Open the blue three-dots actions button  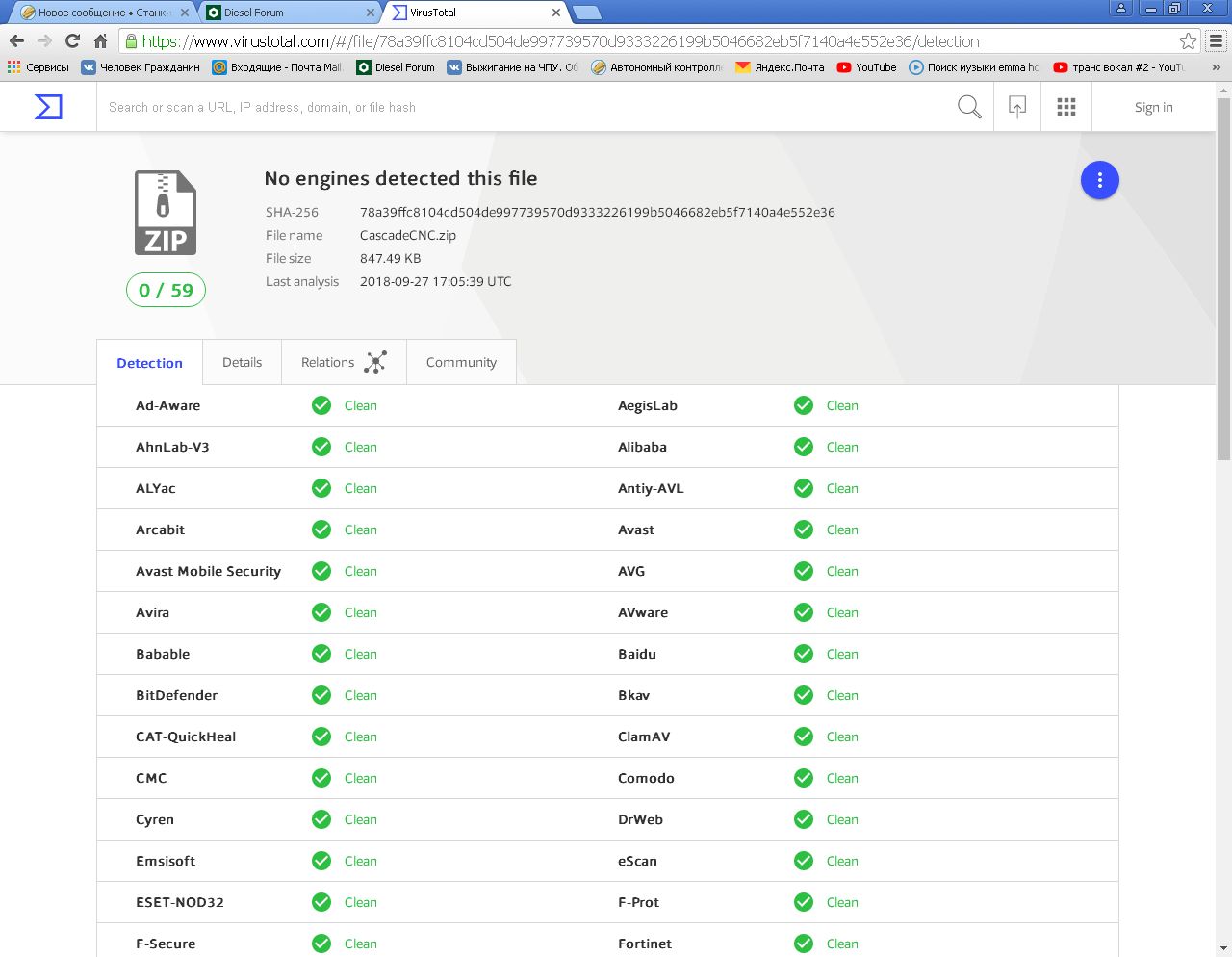click(x=1100, y=180)
